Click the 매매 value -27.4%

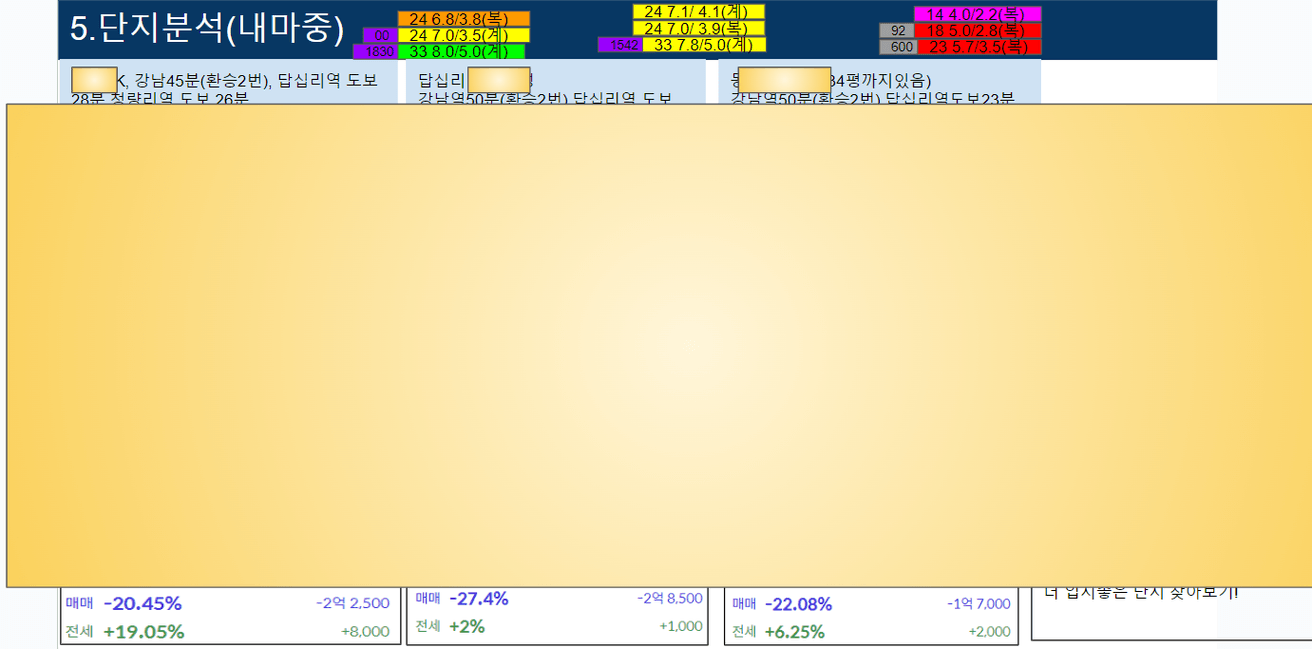pos(478,598)
